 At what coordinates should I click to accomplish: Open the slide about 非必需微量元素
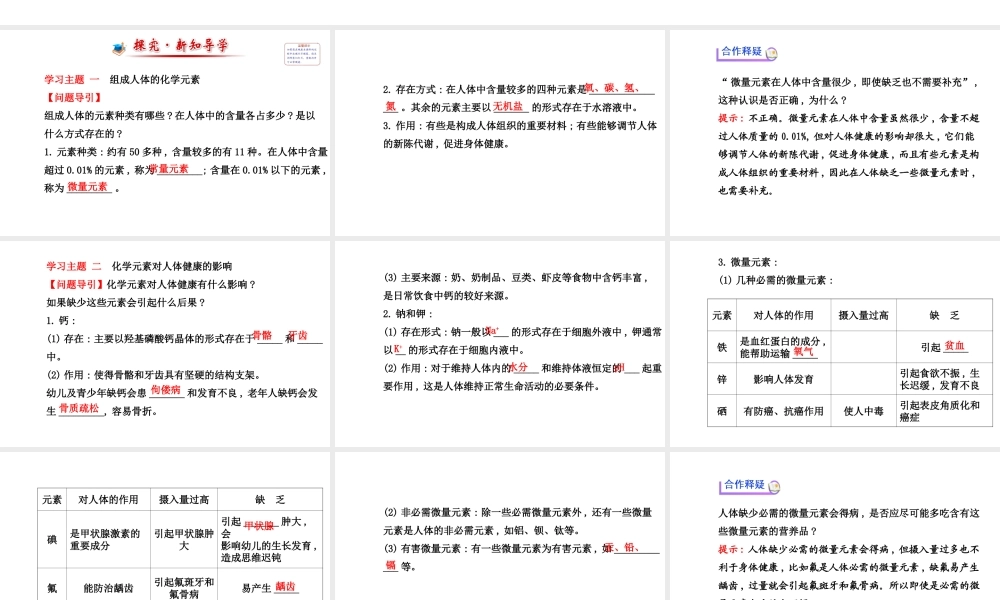point(500,526)
